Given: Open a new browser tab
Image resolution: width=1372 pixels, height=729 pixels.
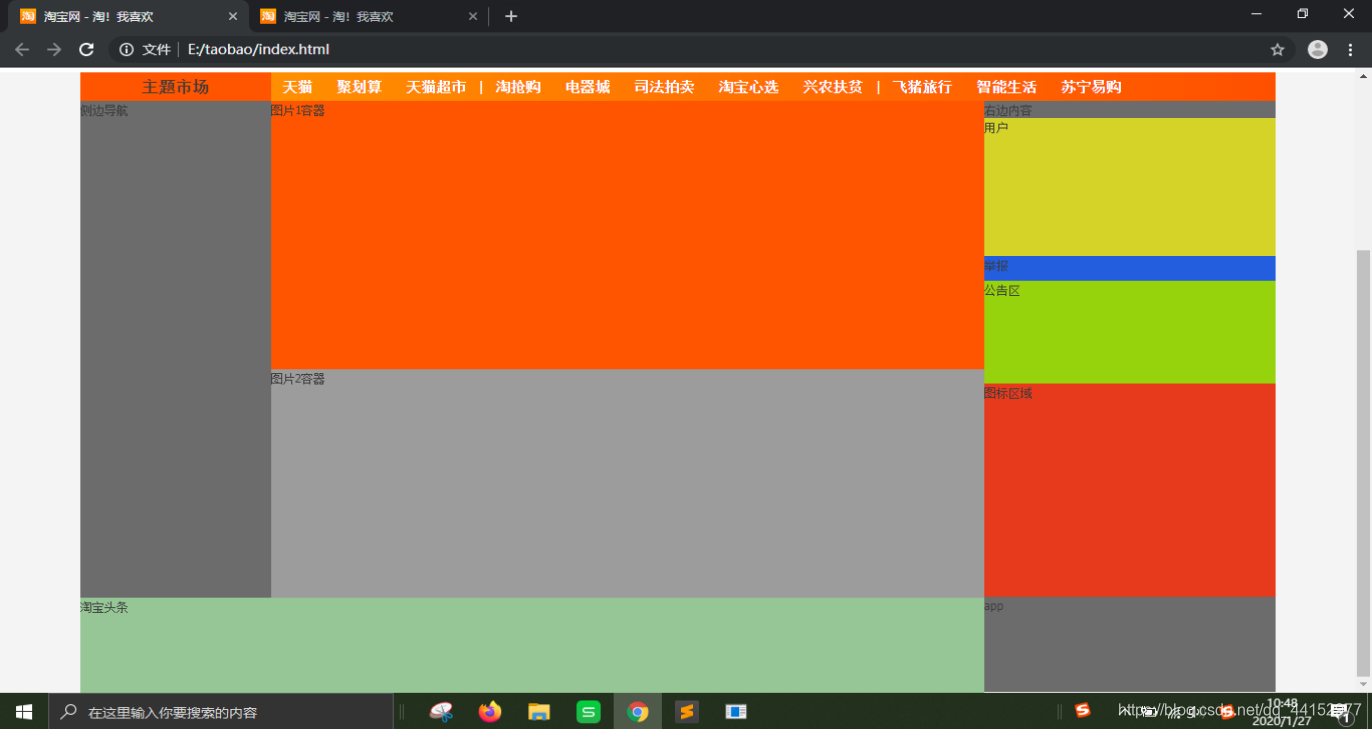Looking at the screenshot, I should [511, 17].
